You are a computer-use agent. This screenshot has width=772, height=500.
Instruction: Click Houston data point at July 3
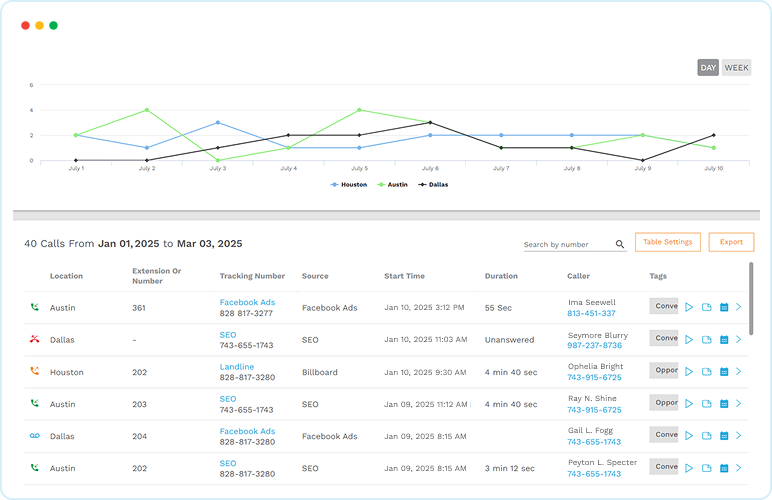click(x=218, y=123)
